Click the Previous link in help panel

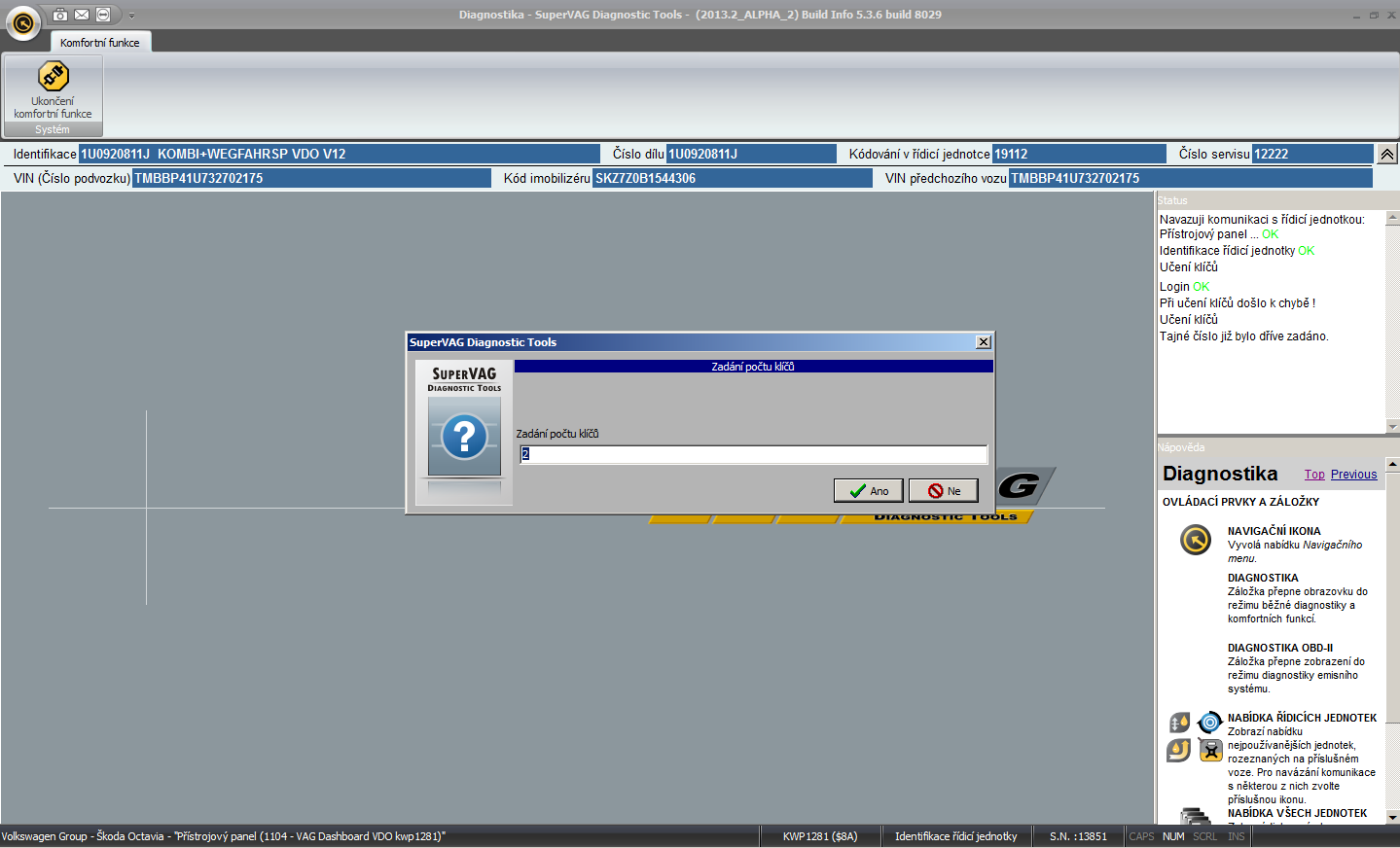[x=1354, y=475]
